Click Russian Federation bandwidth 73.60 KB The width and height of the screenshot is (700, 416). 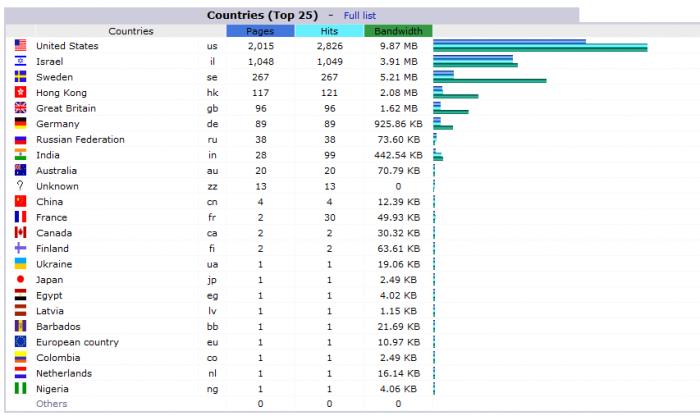[398, 140]
